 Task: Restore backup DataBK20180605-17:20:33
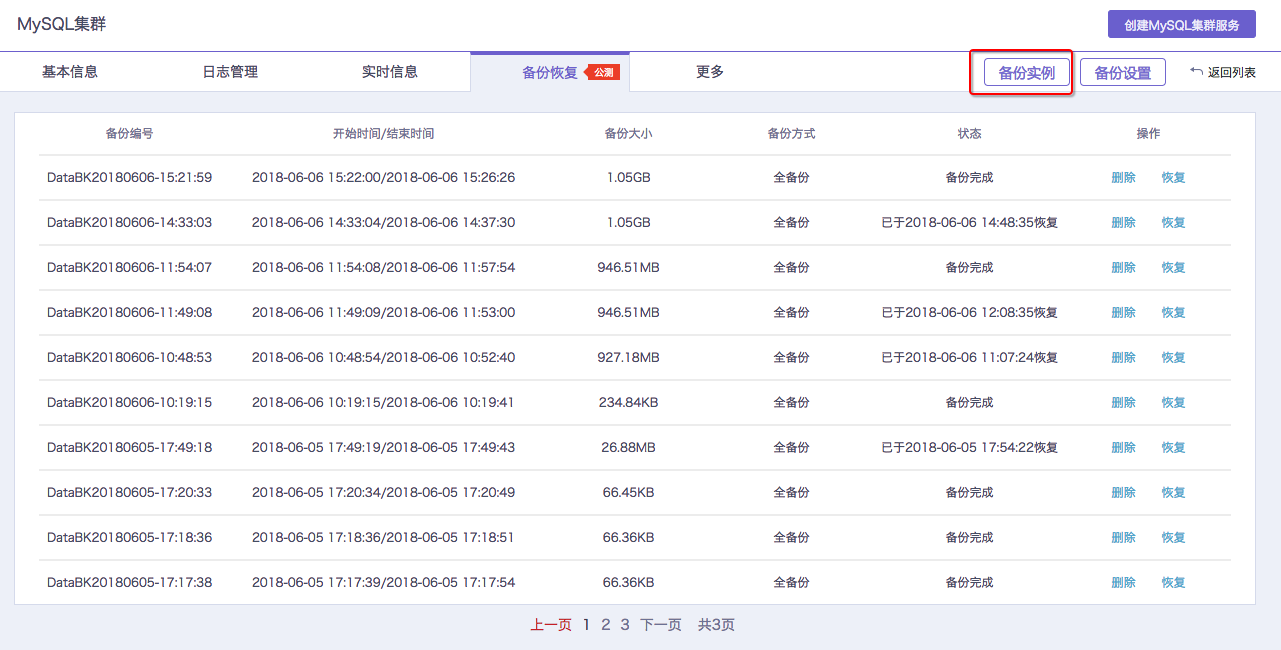(x=1174, y=493)
